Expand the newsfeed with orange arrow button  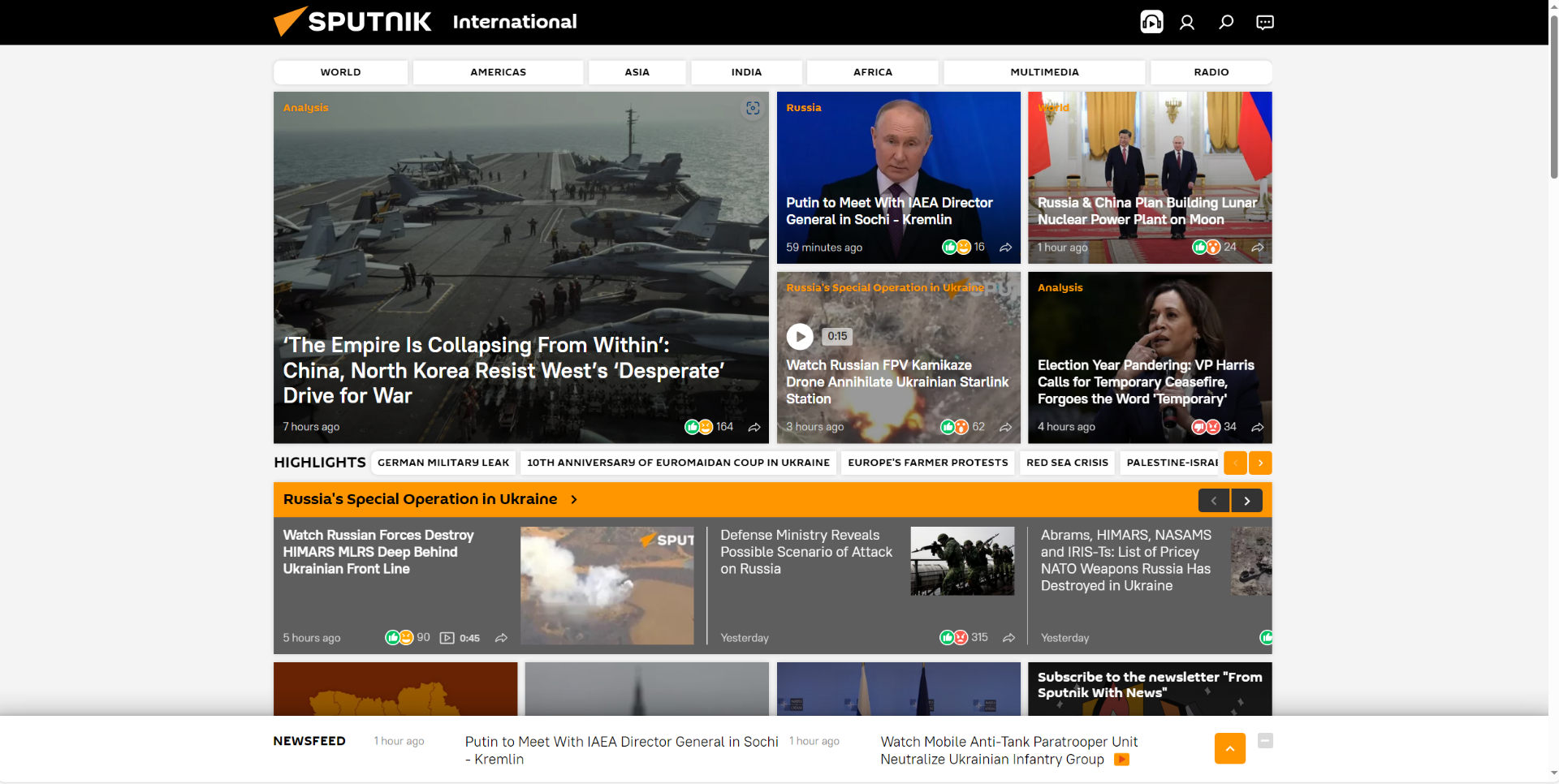point(1229,748)
